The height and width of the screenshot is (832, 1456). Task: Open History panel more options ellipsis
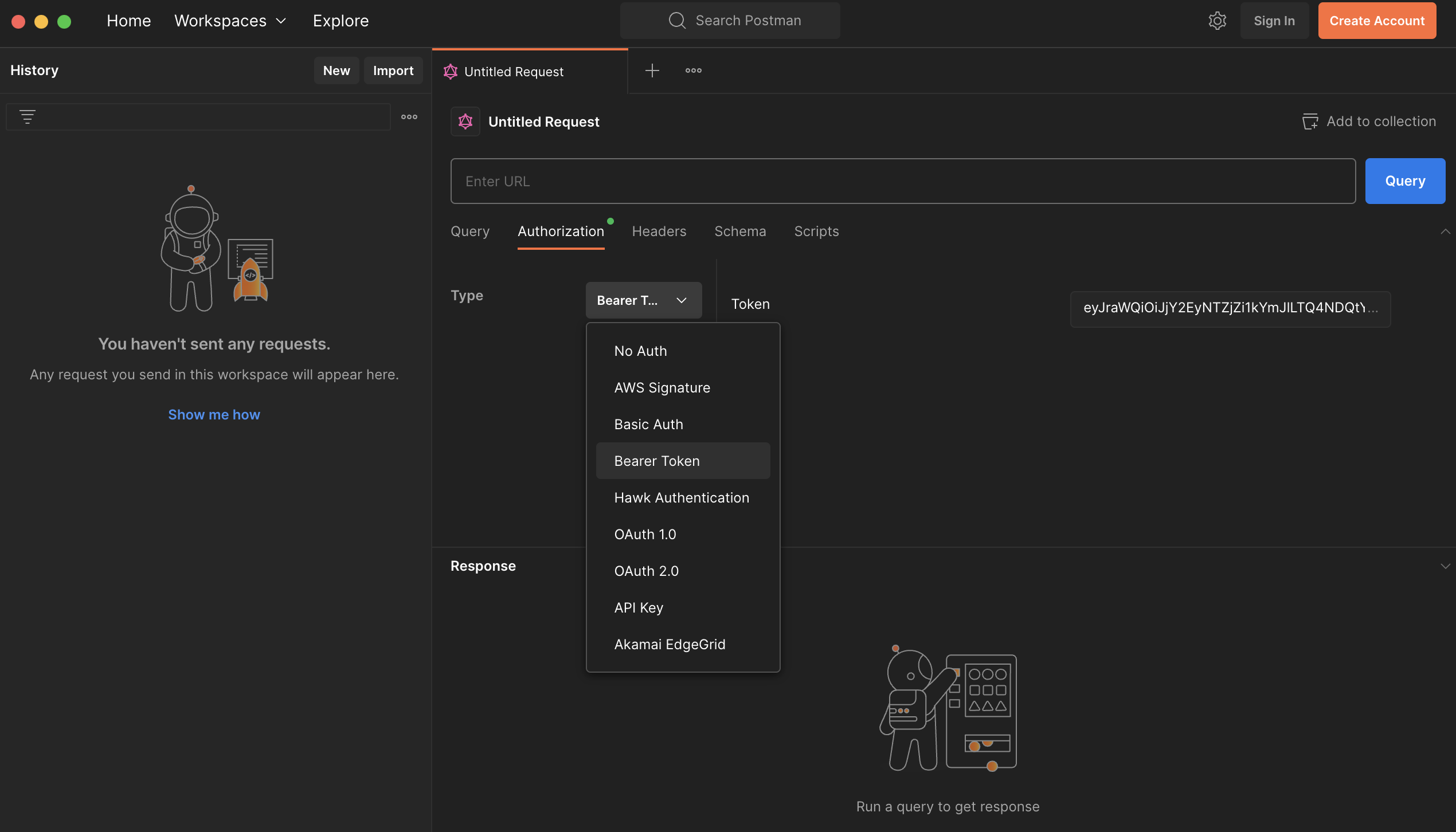click(409, 117)
